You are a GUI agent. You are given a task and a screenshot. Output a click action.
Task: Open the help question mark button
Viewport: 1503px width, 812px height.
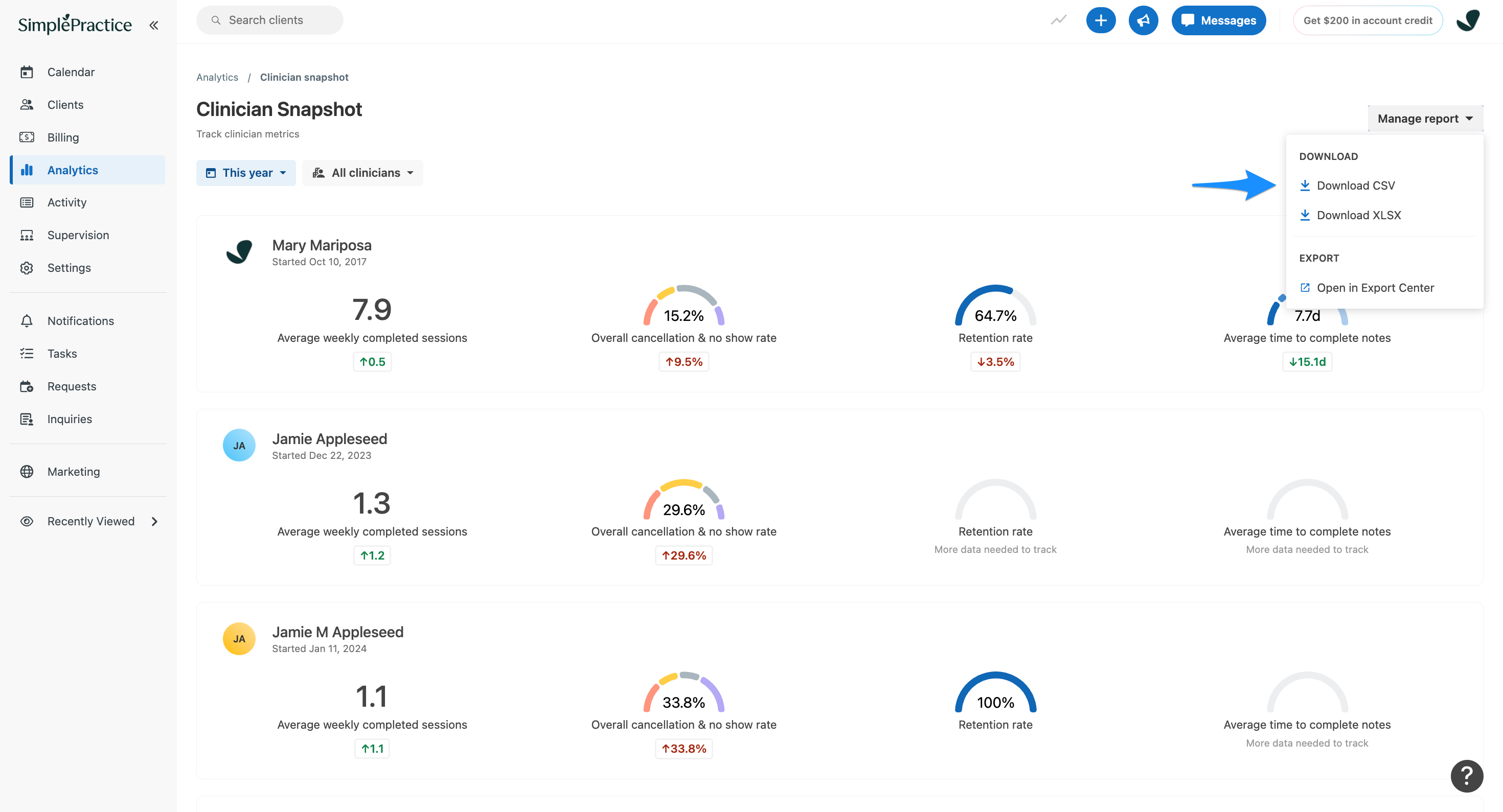pyautogui.click(x=1467, y=776)
